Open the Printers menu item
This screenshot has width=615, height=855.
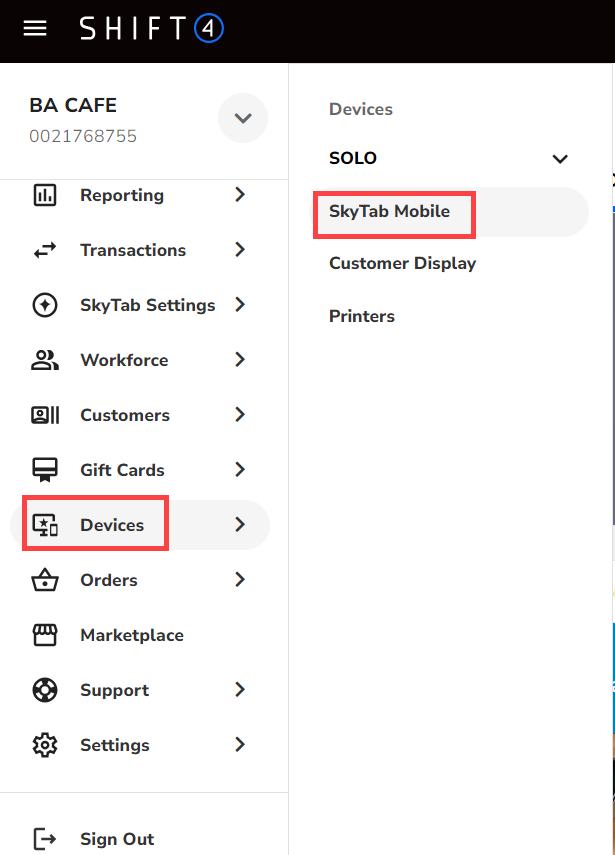tap(362, 316)
